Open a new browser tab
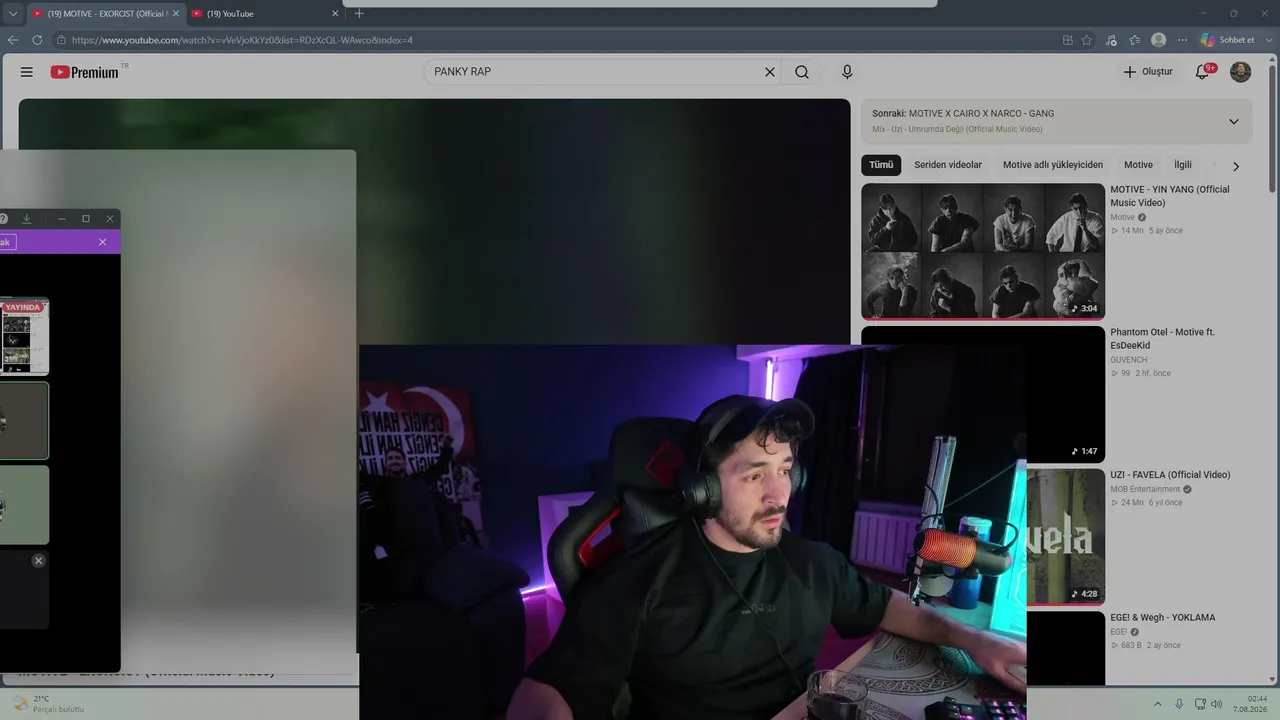The width and height of the screenshot is (1280, 720). click(x=359, y=14)
